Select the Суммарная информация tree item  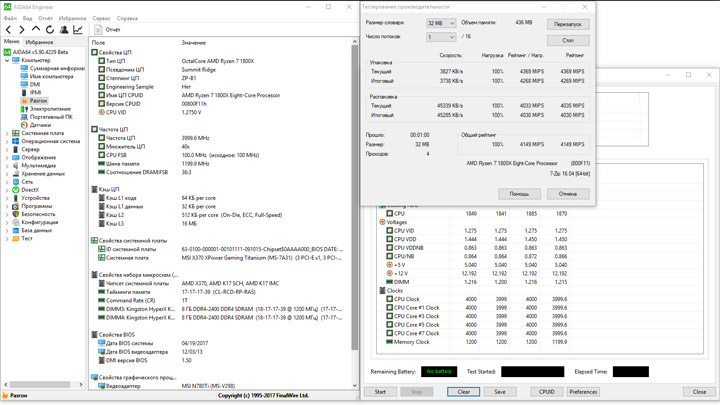pos(57,68)
